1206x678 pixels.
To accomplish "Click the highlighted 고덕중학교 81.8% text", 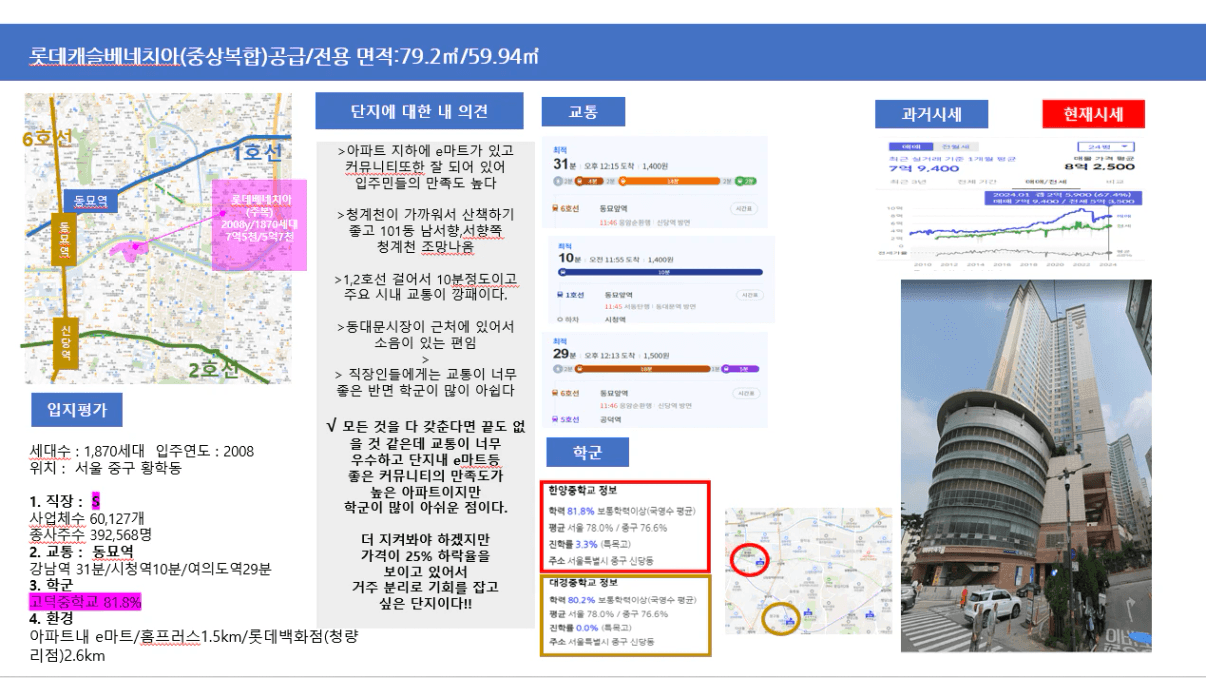I will tap(85, 601).
